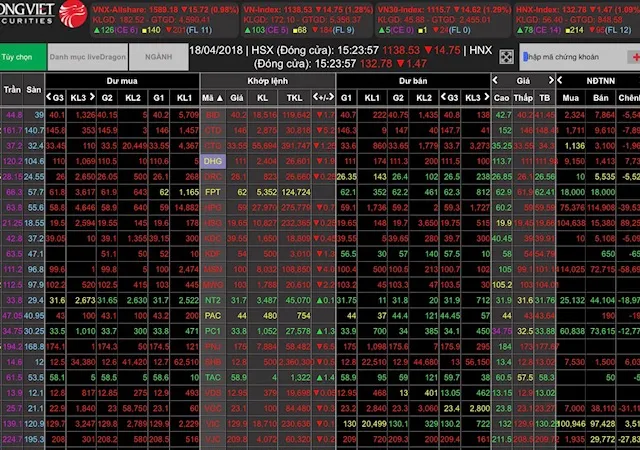640x450 pixels.
Task: Select the MSN stock code
Action: click(213, 270)
